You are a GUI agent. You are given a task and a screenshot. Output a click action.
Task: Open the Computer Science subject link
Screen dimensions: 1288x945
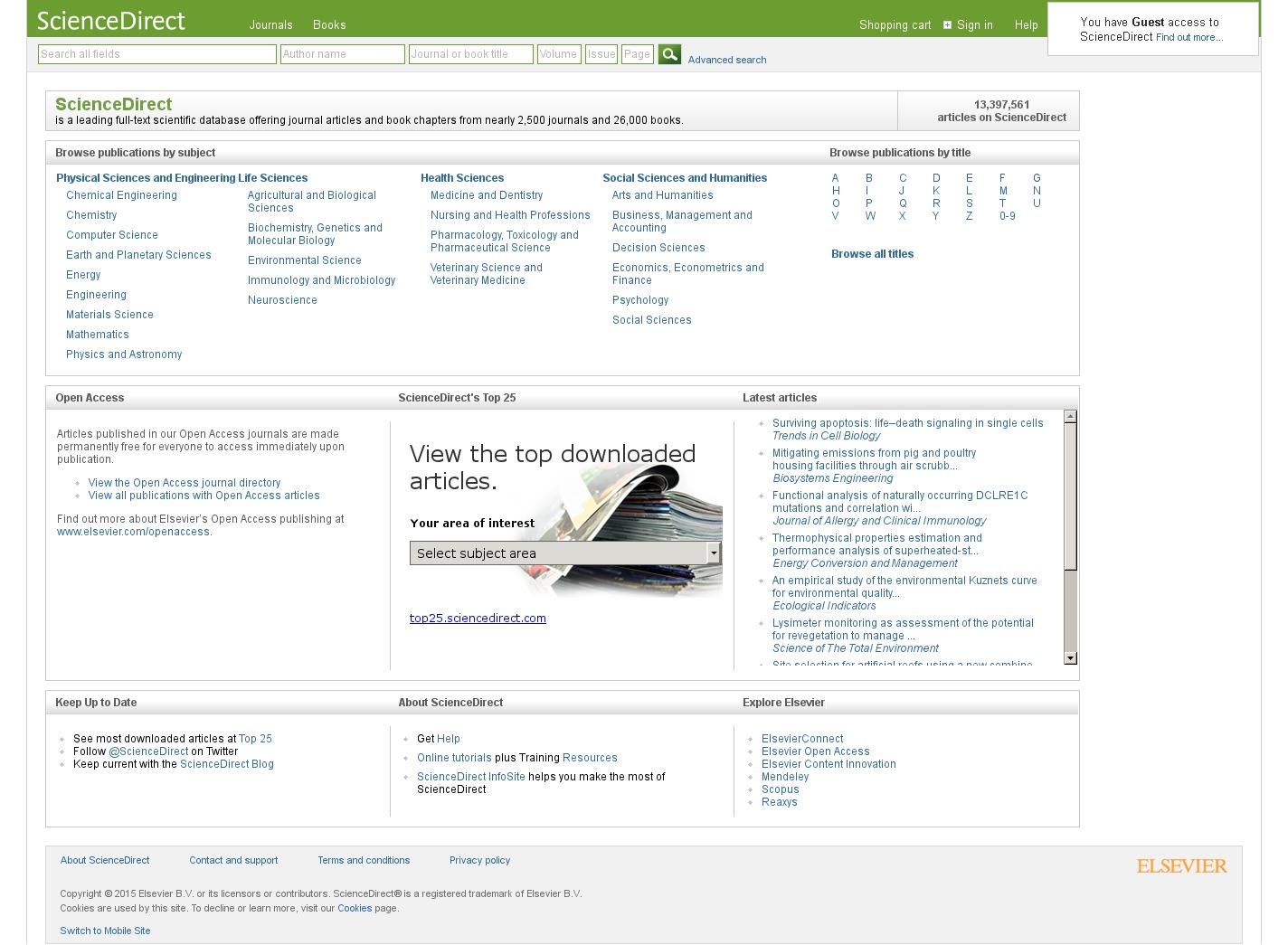112,235
